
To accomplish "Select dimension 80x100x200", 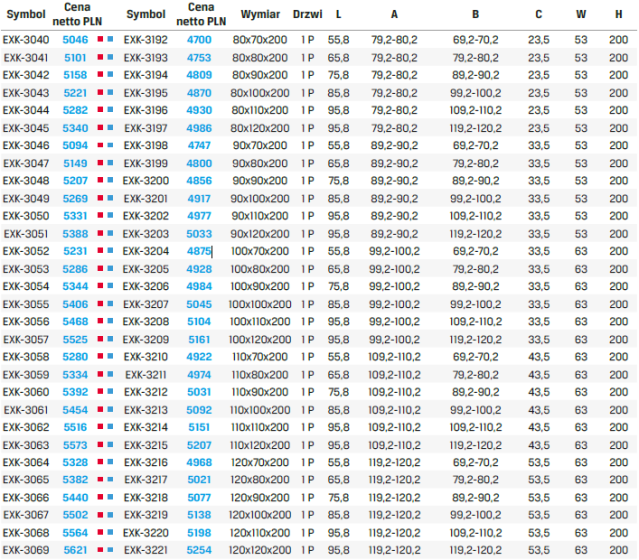I will pyautogui.click(x=260, y=93).
